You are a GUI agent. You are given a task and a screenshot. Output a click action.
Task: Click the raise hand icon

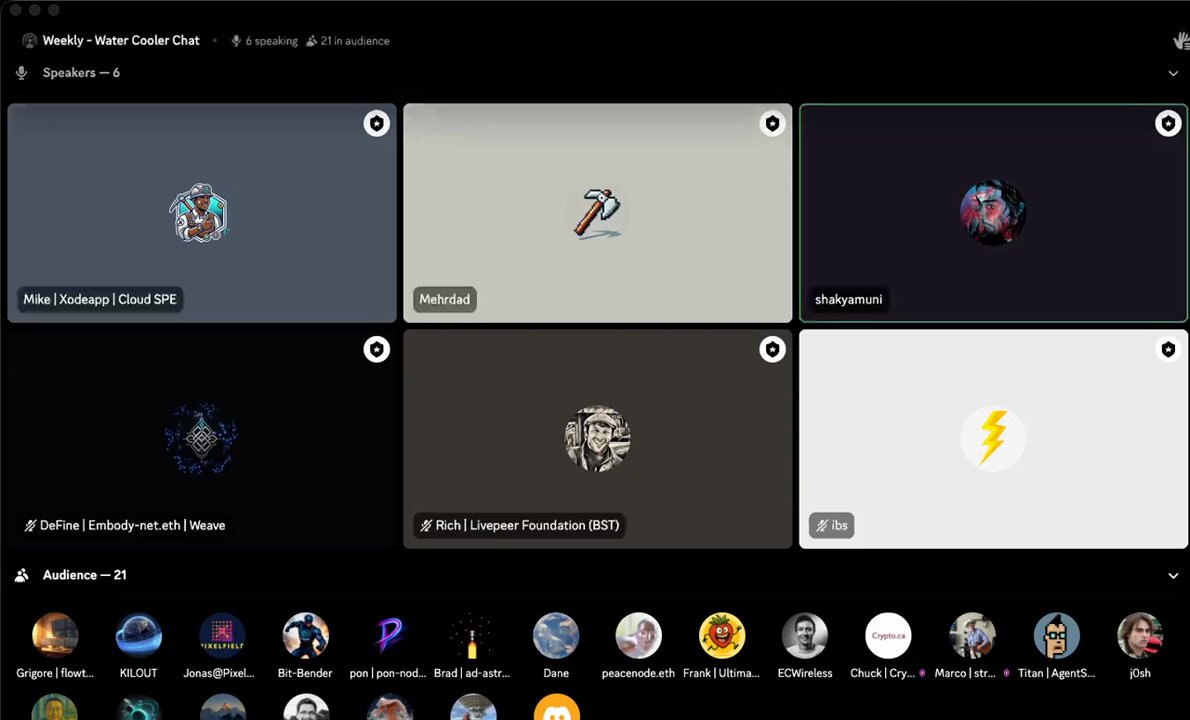(x=1181, y=41)
